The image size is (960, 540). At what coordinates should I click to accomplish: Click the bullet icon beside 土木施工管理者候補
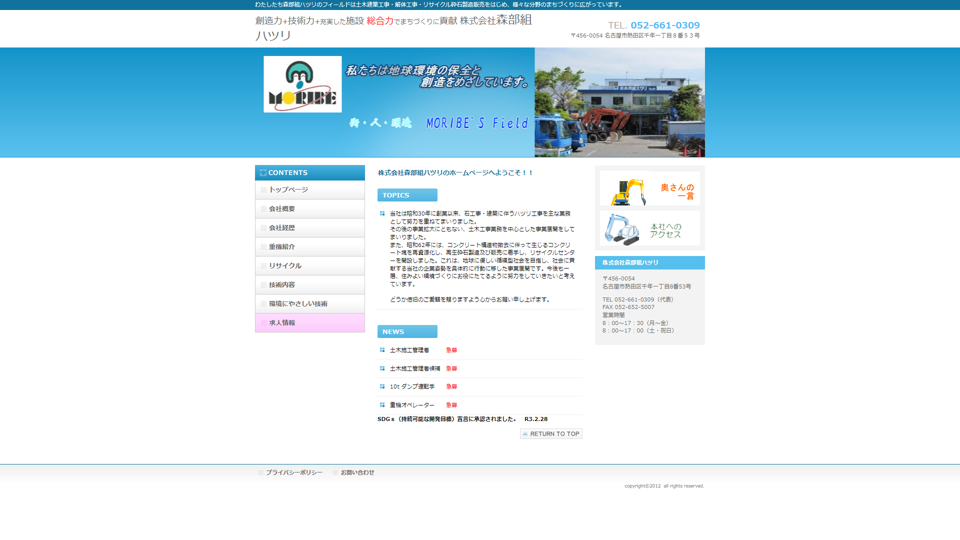click(382, 368)
